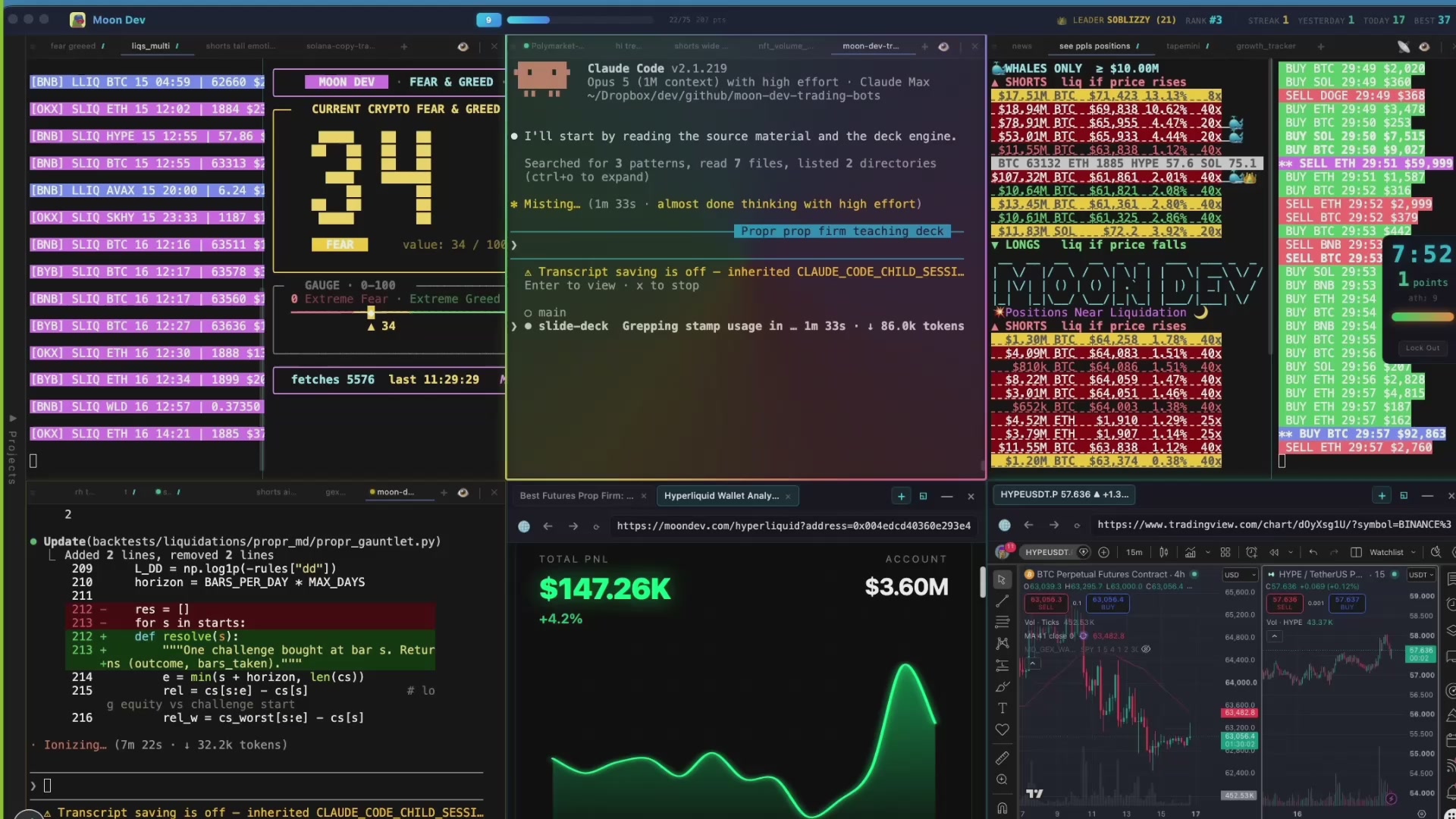Open new tab in Hyperliquid browser panel
Screen dimensions: 1456x819
[x=901, y=496]
